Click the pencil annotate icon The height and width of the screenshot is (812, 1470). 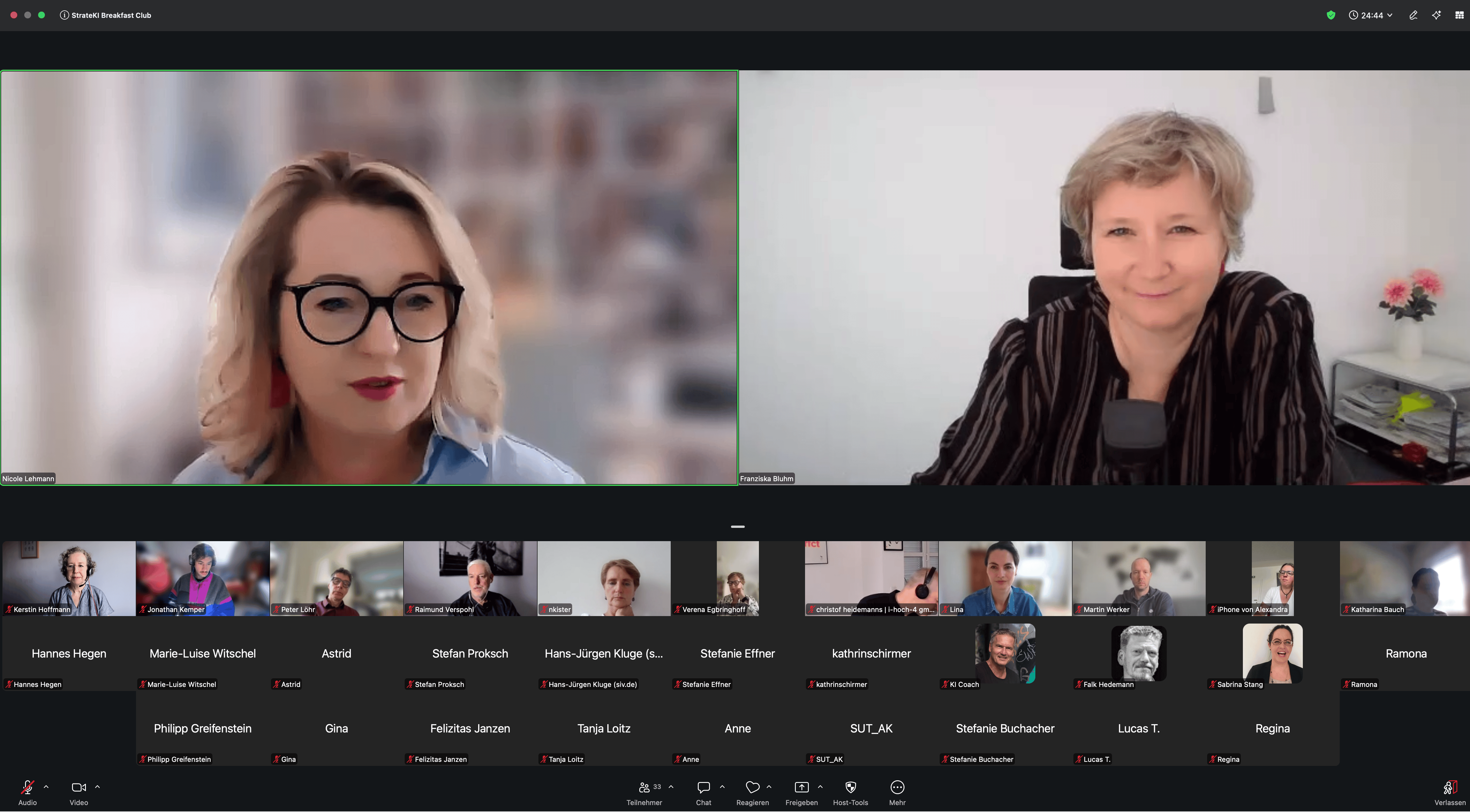(1413, 15)
